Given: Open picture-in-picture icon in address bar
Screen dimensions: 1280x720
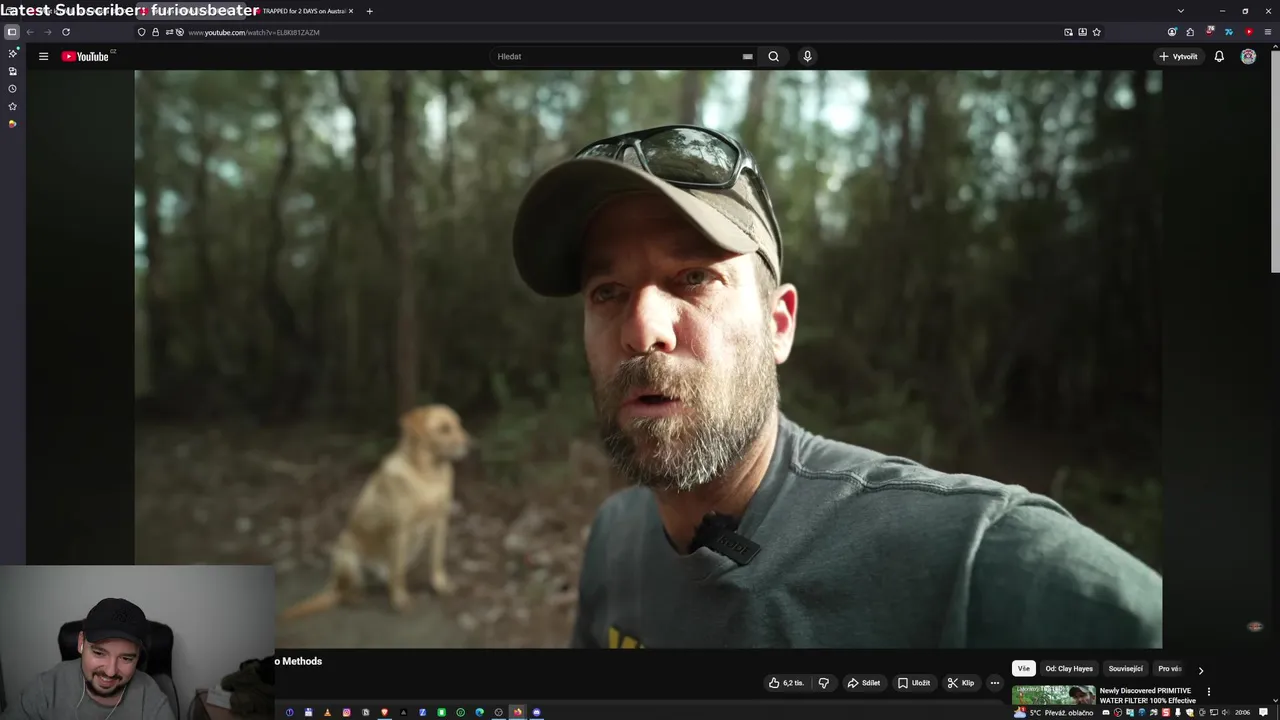Looking at the screenshot, I should (1068, 32).
